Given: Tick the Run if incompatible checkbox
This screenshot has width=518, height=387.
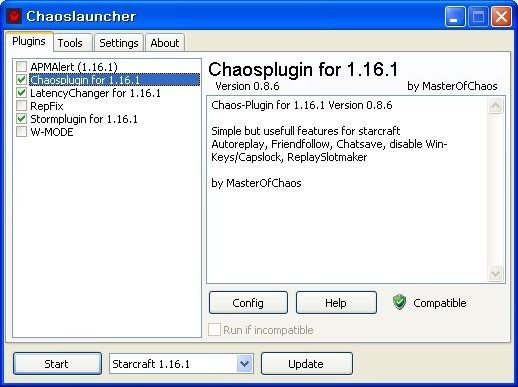Looking at the screenshot, I should coord(214,330).
